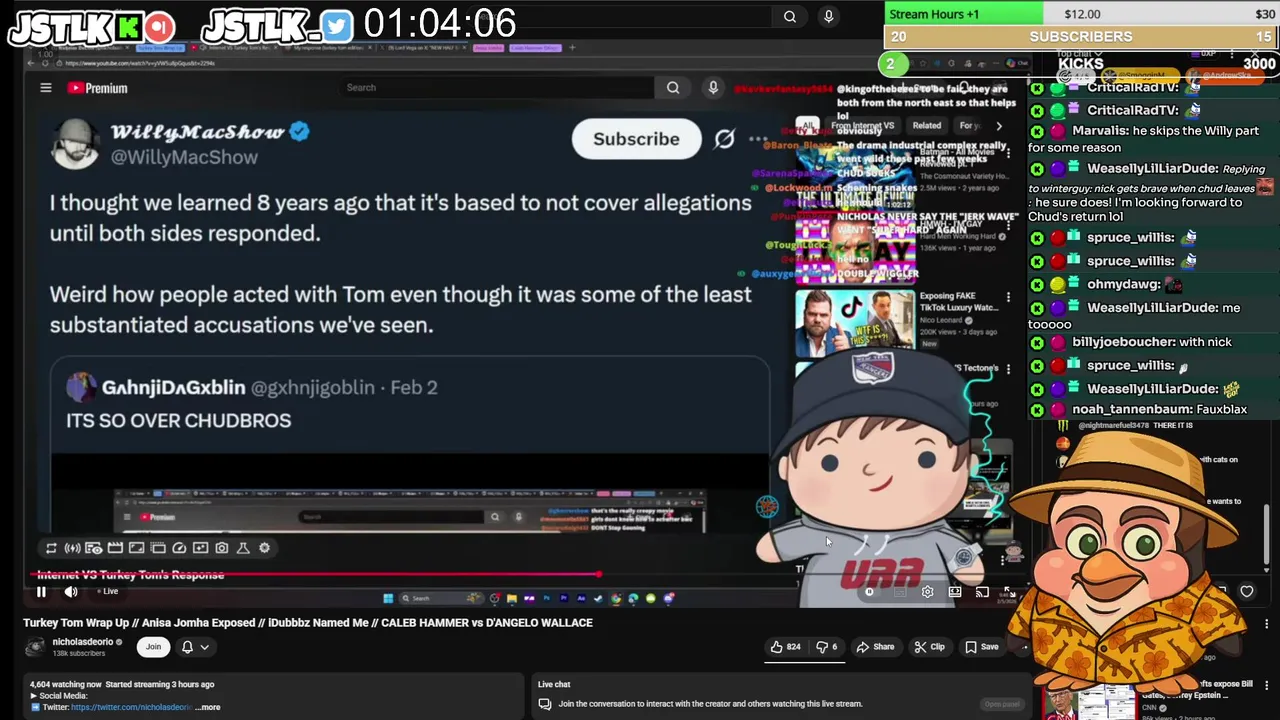Focus the YouTube Search field
Image resolution: width=1280 pixels, height=720 pixels.
tap(495, 87)
